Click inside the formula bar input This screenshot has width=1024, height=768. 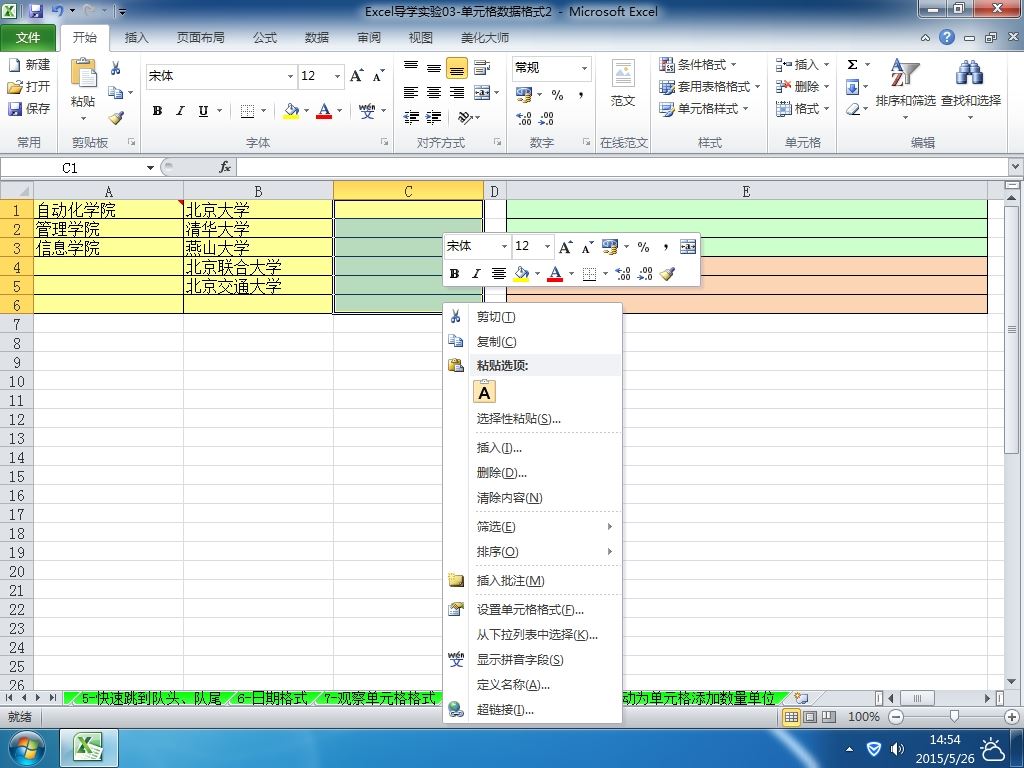pyautogui.click(x=623, y=168)
